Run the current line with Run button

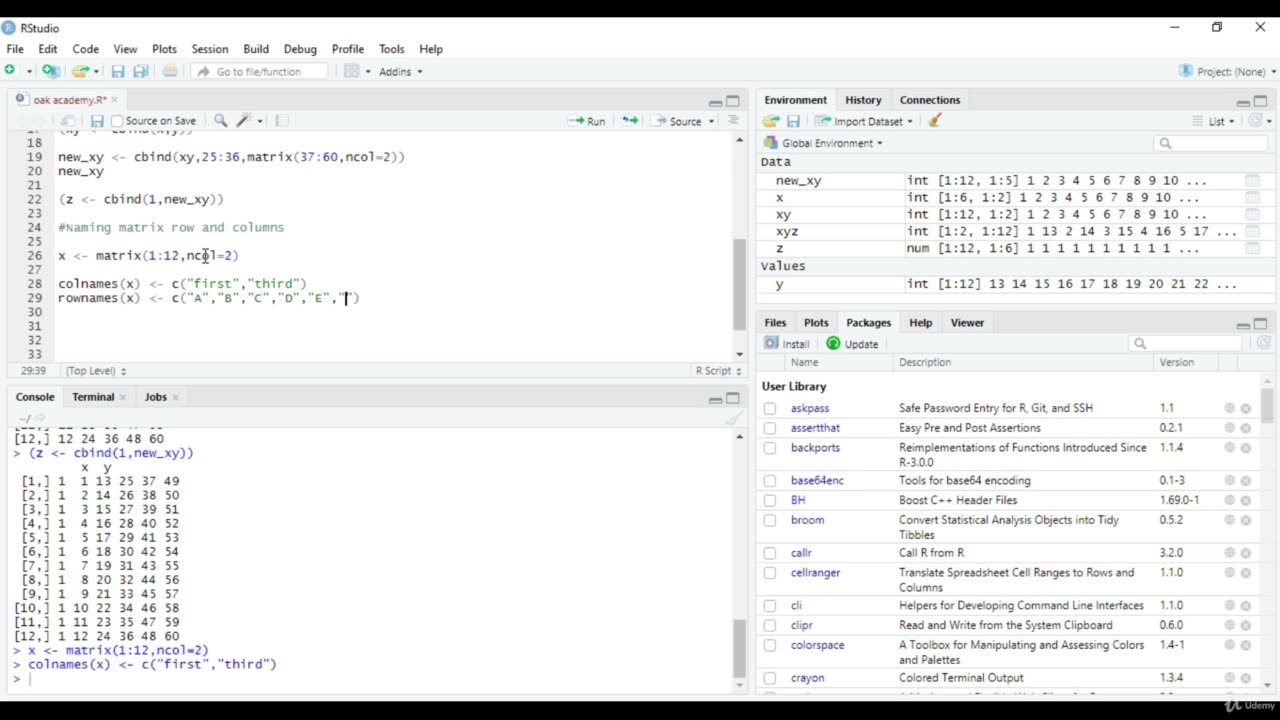(x=587, y=121)
